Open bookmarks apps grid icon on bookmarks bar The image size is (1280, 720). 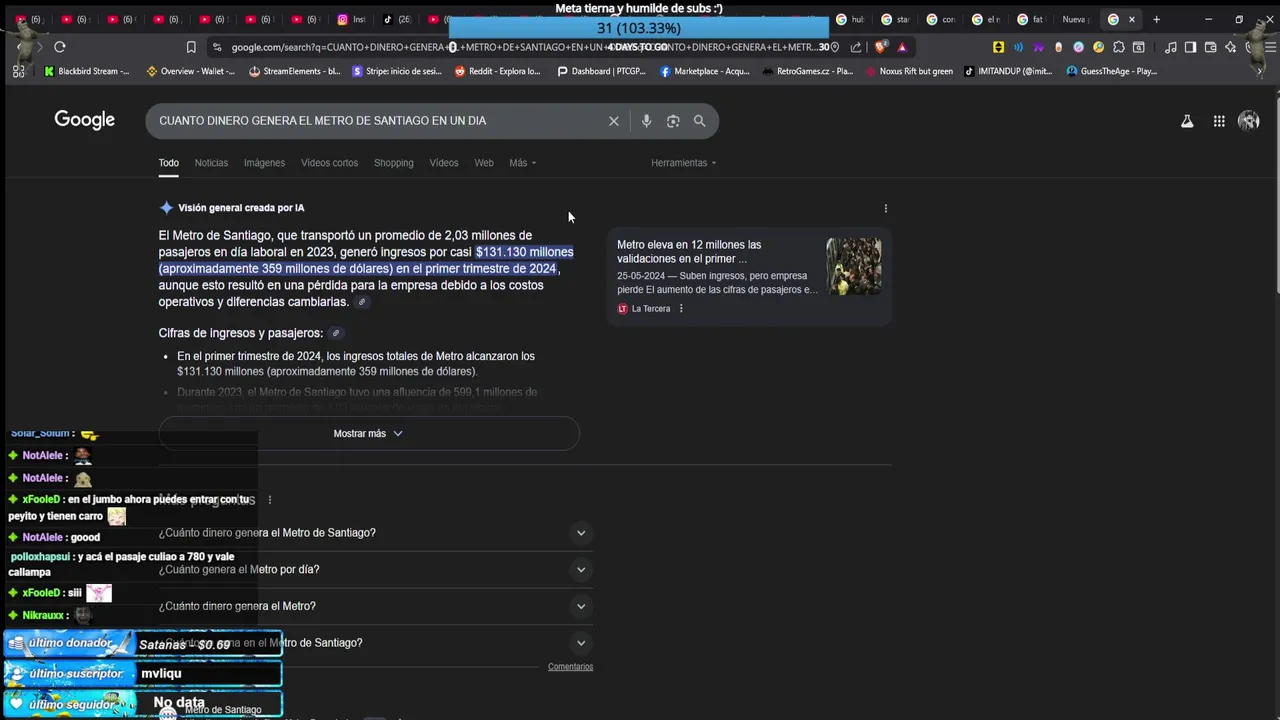click(x=18, y=71)
